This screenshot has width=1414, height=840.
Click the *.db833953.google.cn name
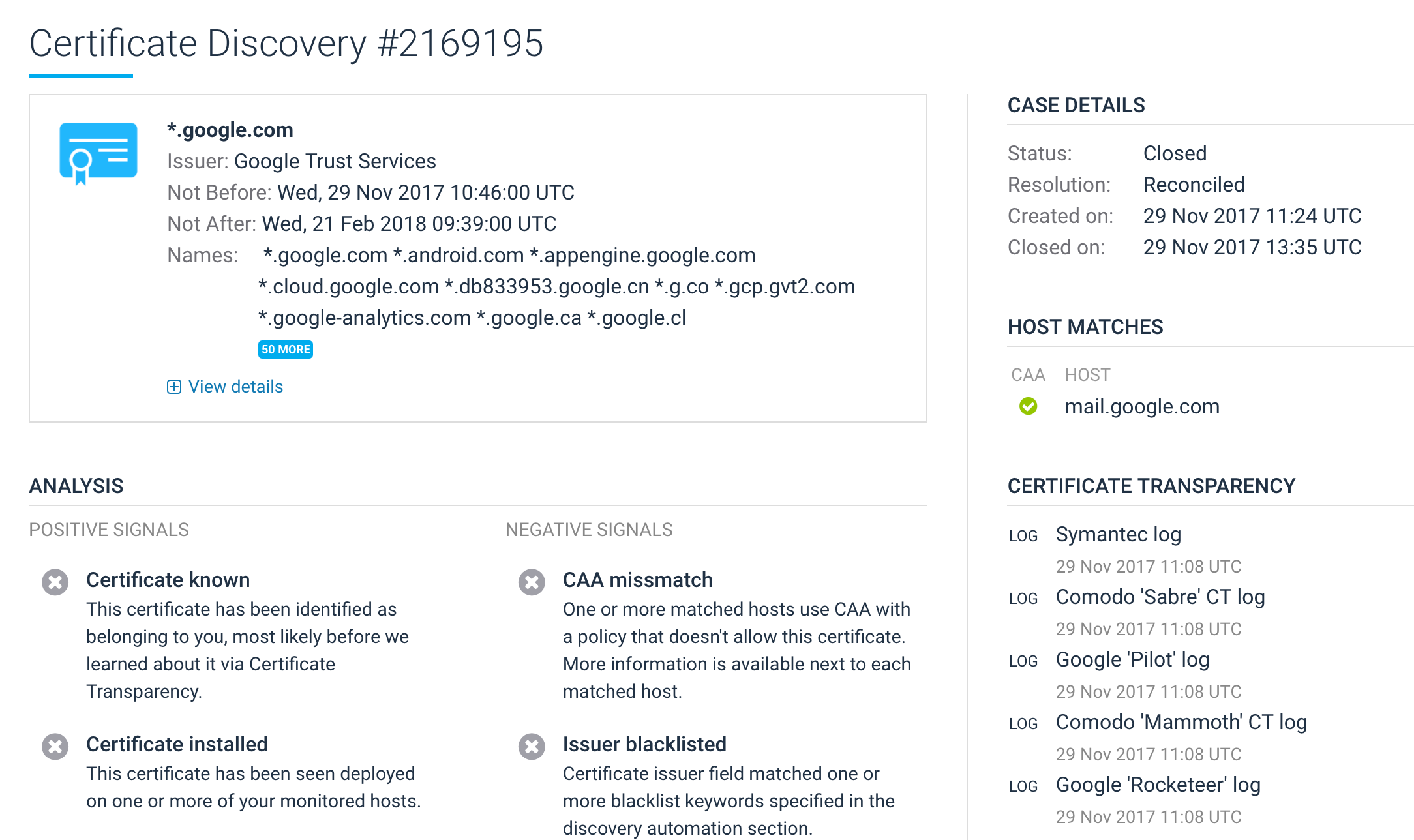tap(547, 286)
